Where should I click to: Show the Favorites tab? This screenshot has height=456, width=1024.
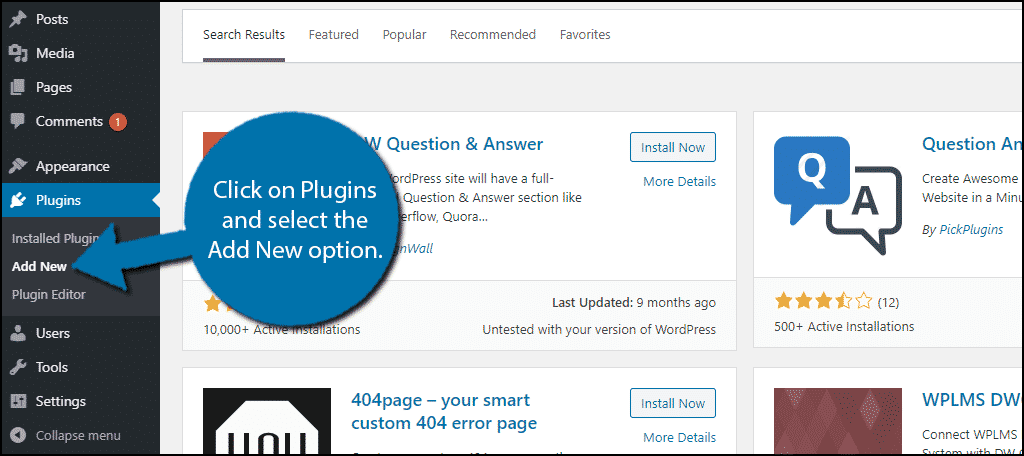(585, 35)
